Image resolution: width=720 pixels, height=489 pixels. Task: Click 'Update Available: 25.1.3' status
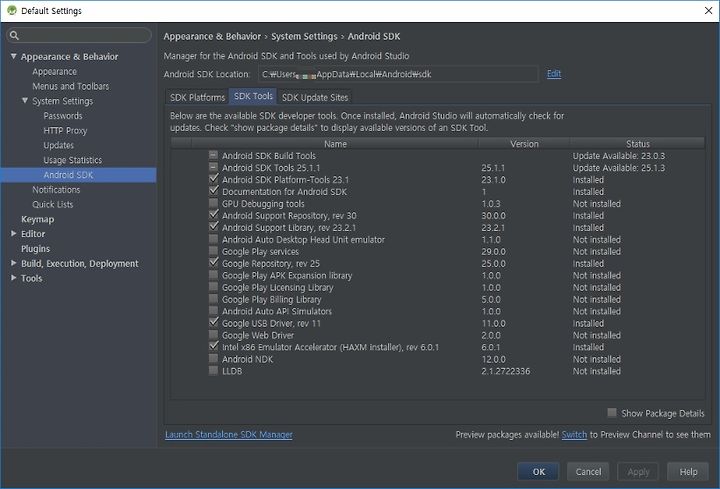[x=619, y=168]
